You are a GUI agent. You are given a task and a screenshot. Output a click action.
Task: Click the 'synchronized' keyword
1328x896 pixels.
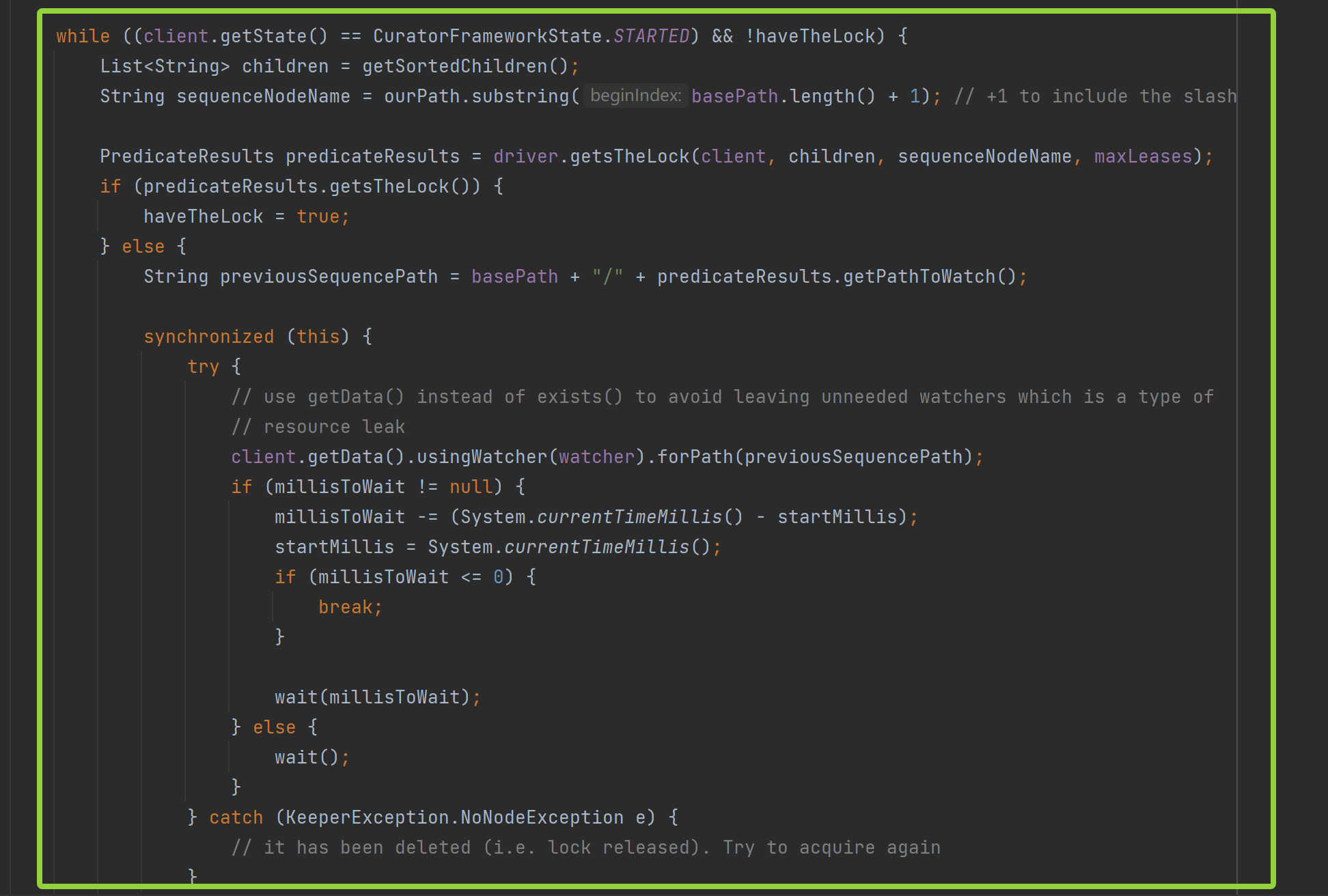point(208,337)
